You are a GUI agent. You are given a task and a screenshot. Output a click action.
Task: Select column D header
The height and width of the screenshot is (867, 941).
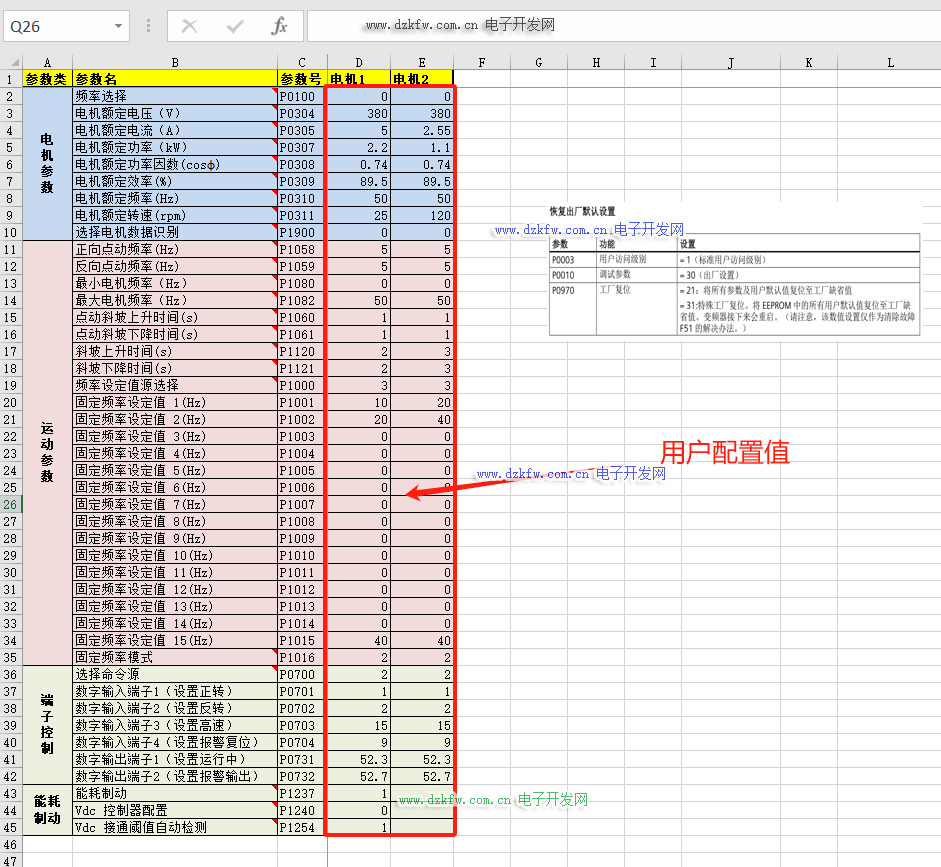click(x=359, y=63)
